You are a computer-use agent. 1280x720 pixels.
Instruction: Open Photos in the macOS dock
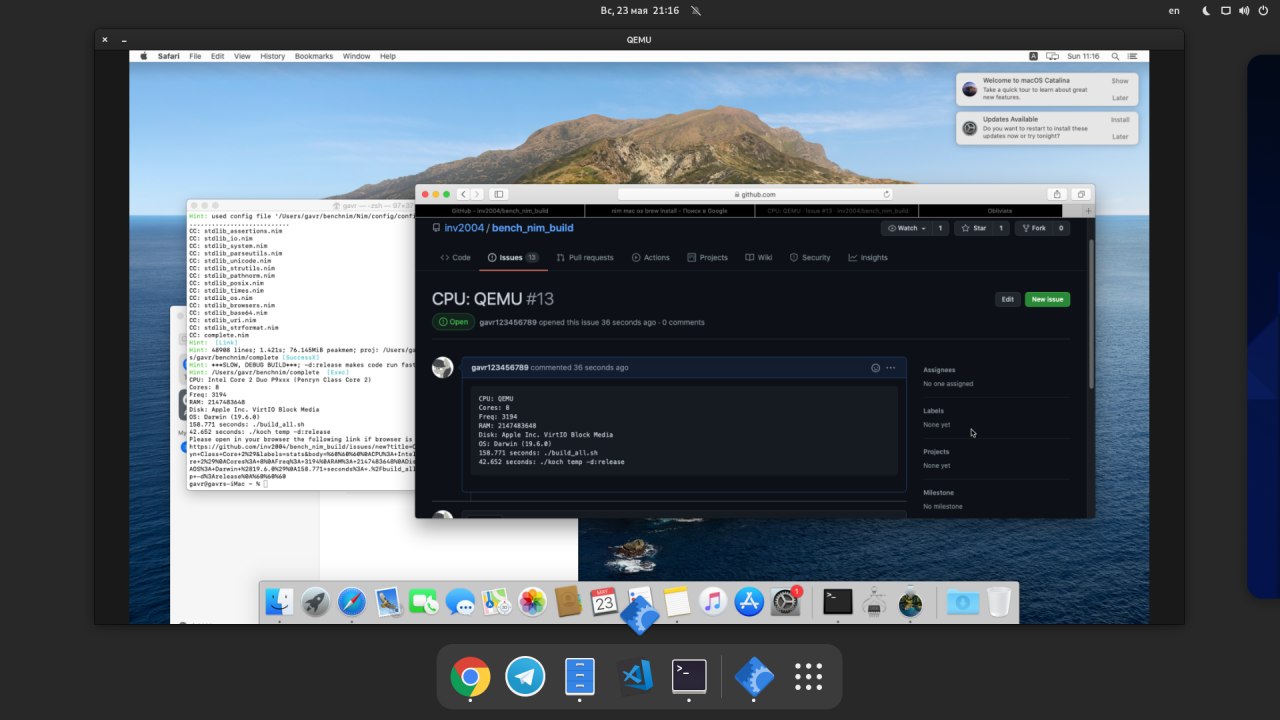(532, 602)
